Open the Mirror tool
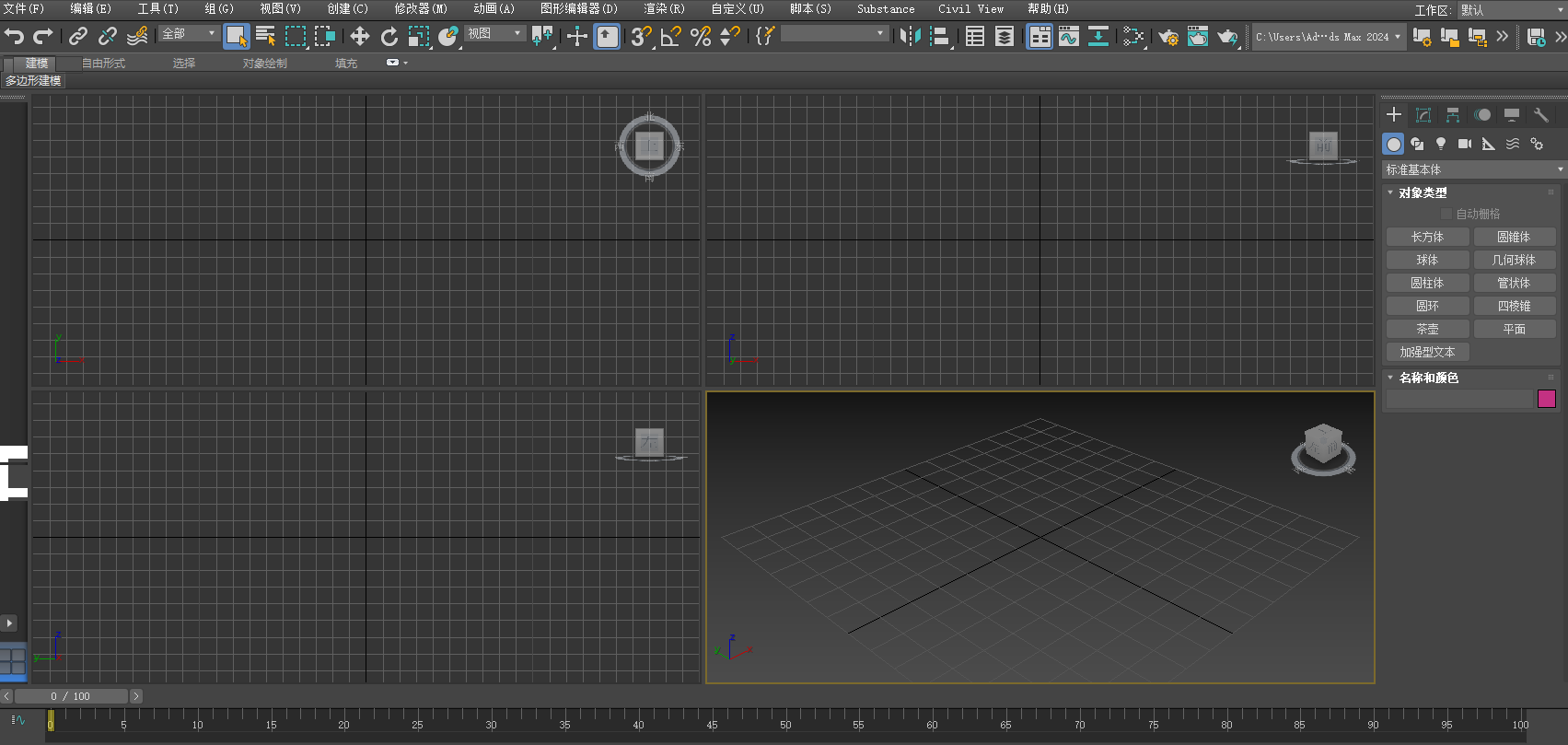Viewport: 1568px width, 745px height. click(910, 36)
